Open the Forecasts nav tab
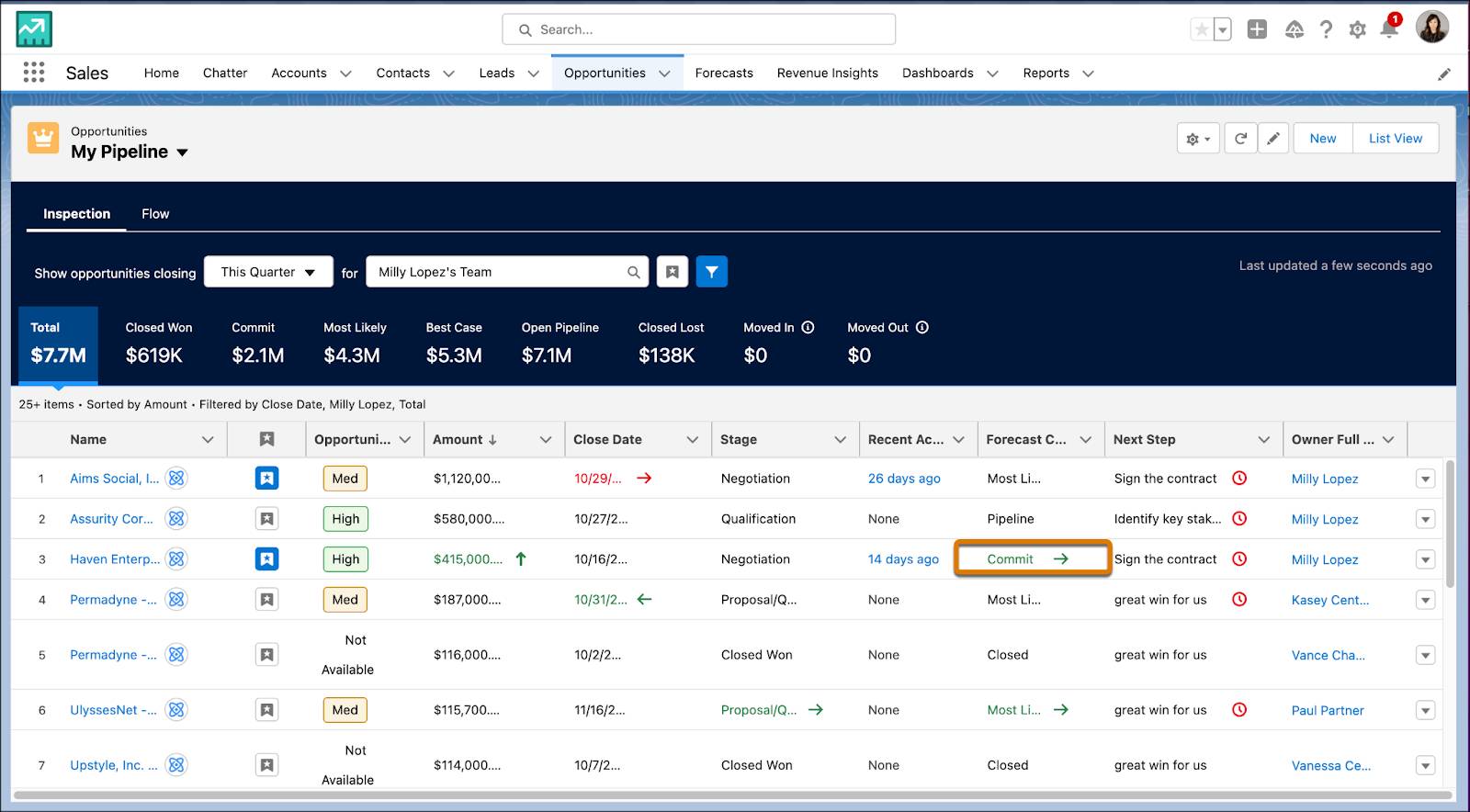1470x812 pixels. click(724, 73)
